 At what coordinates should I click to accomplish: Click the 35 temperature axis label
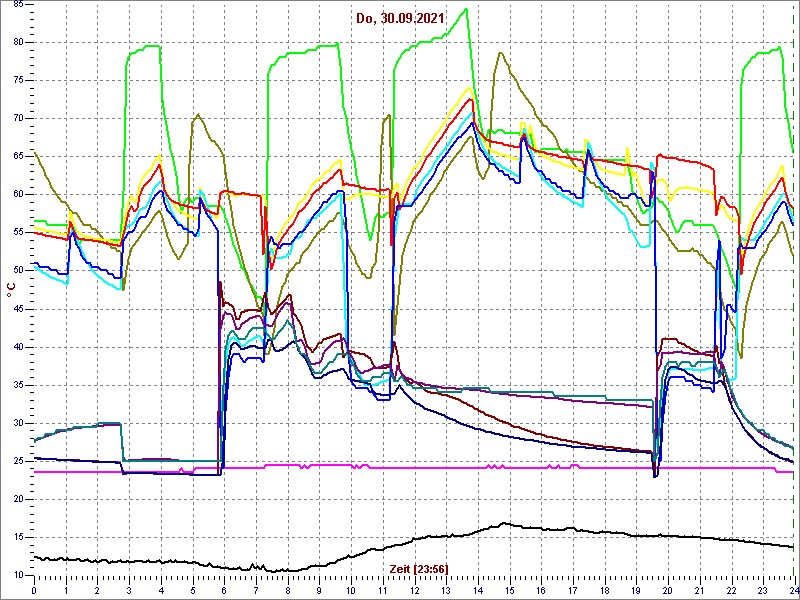click(x=18, y=385)
